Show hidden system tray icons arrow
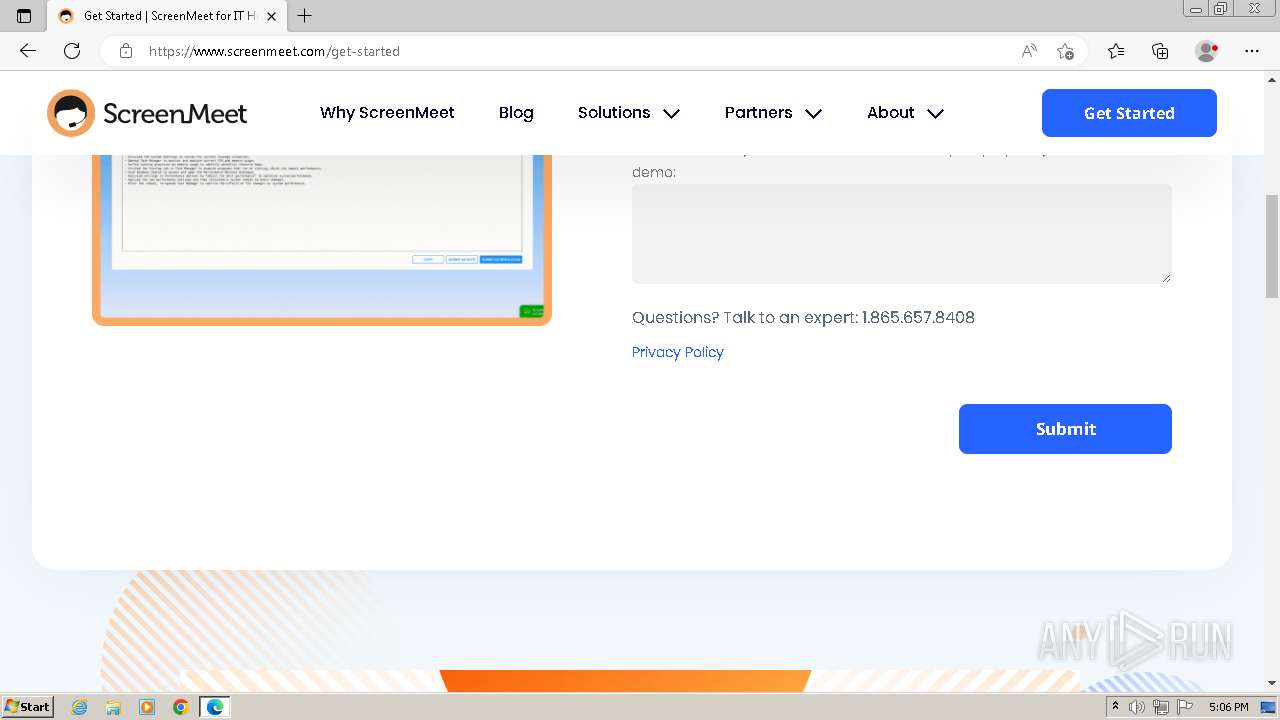 click(x=1116, y=707)
